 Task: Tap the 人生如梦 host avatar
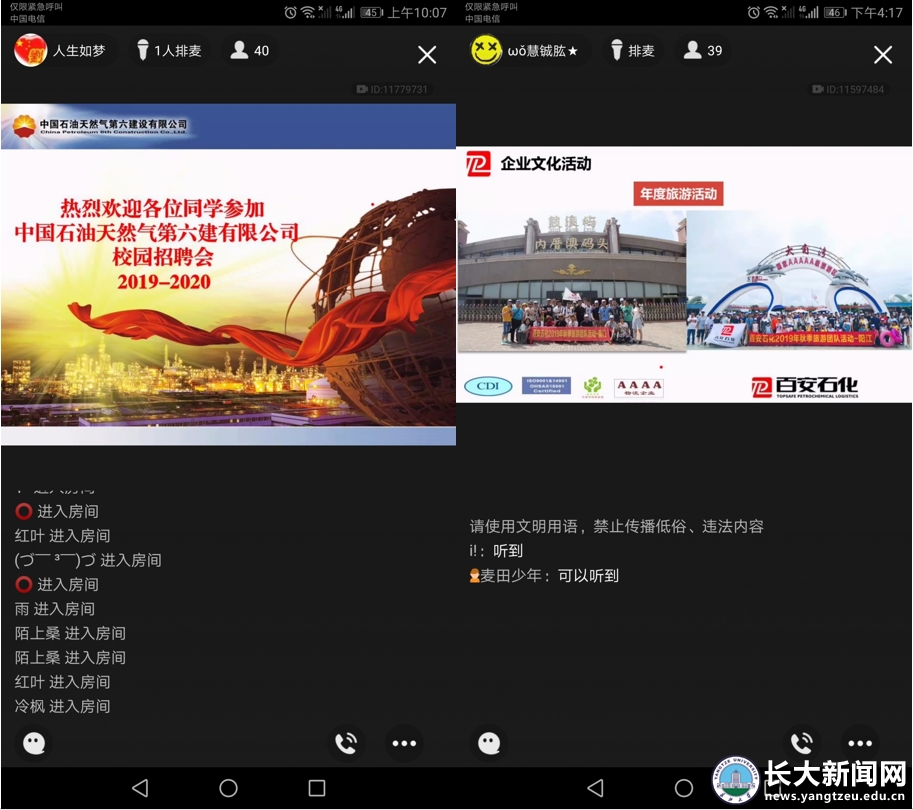pyautogui.click(x=30, y=50)
